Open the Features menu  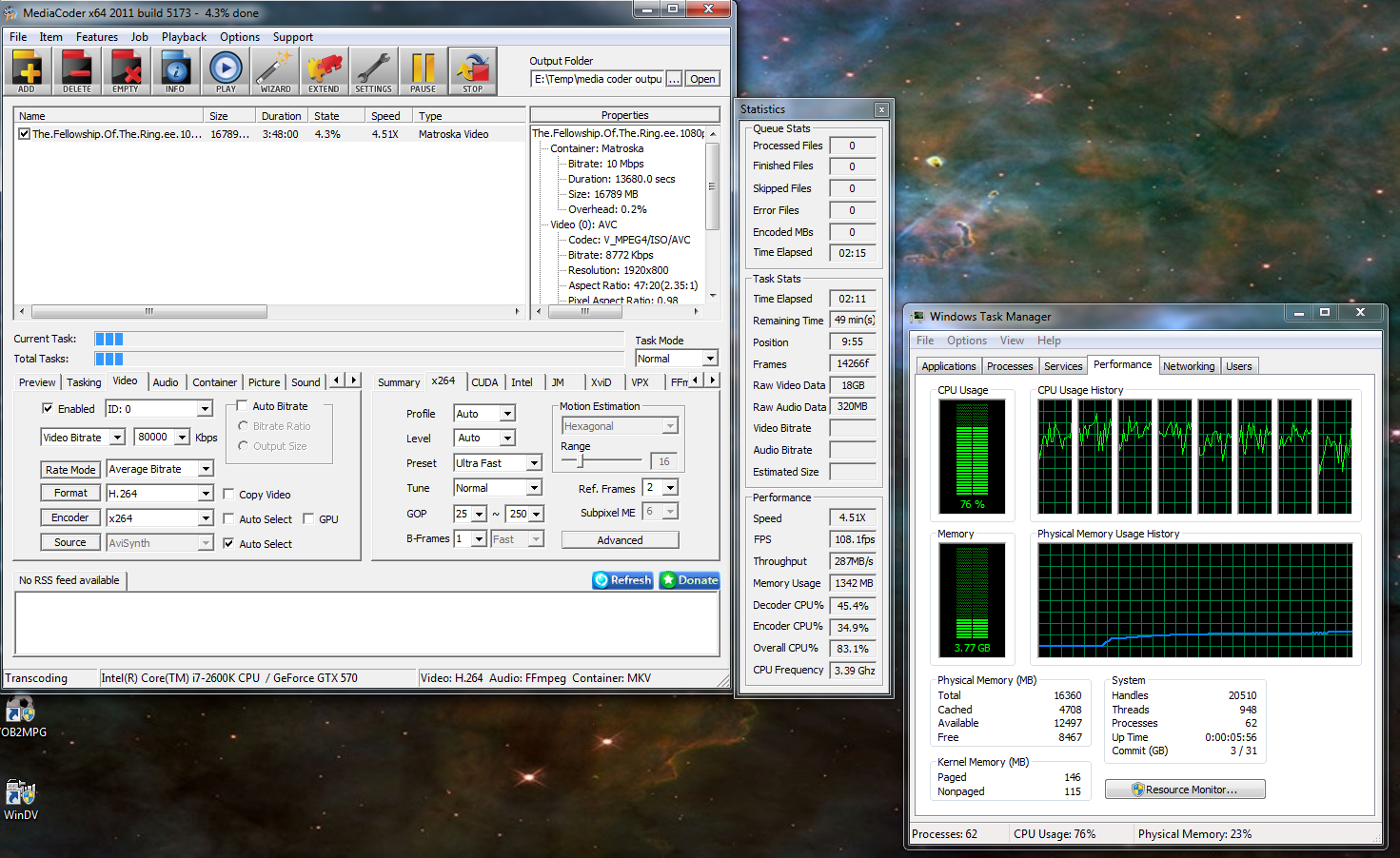[97, 37]
